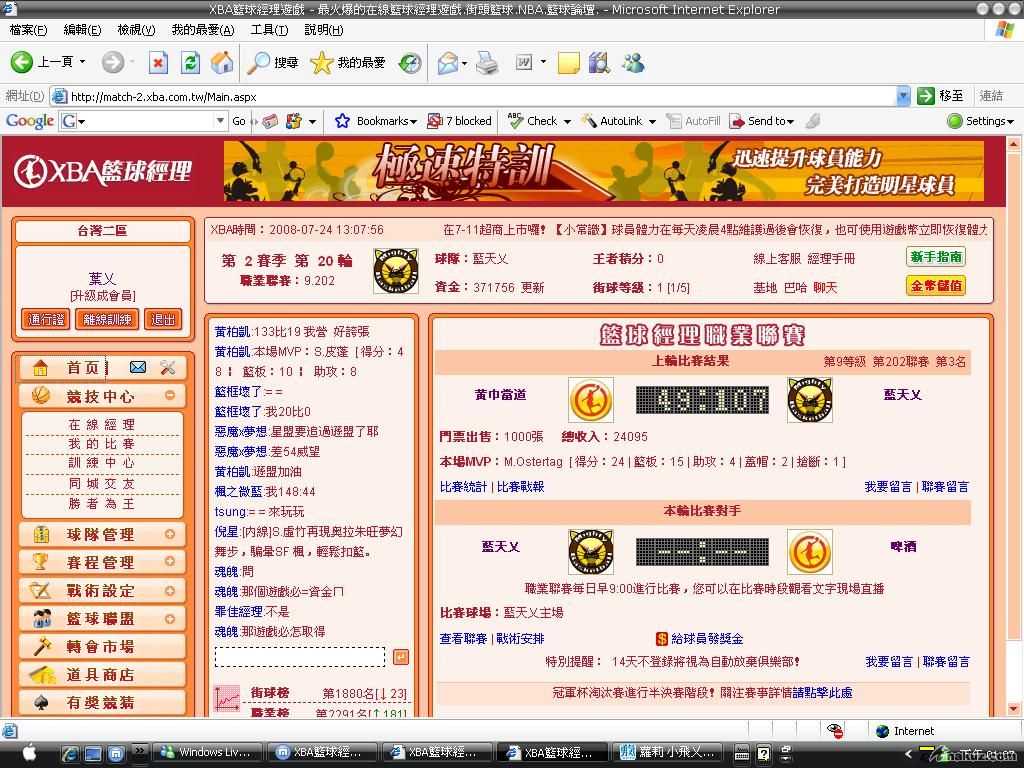1024x768 pixels.
Task: Expand the 賽程管理 section
Action: coord(170,562)
